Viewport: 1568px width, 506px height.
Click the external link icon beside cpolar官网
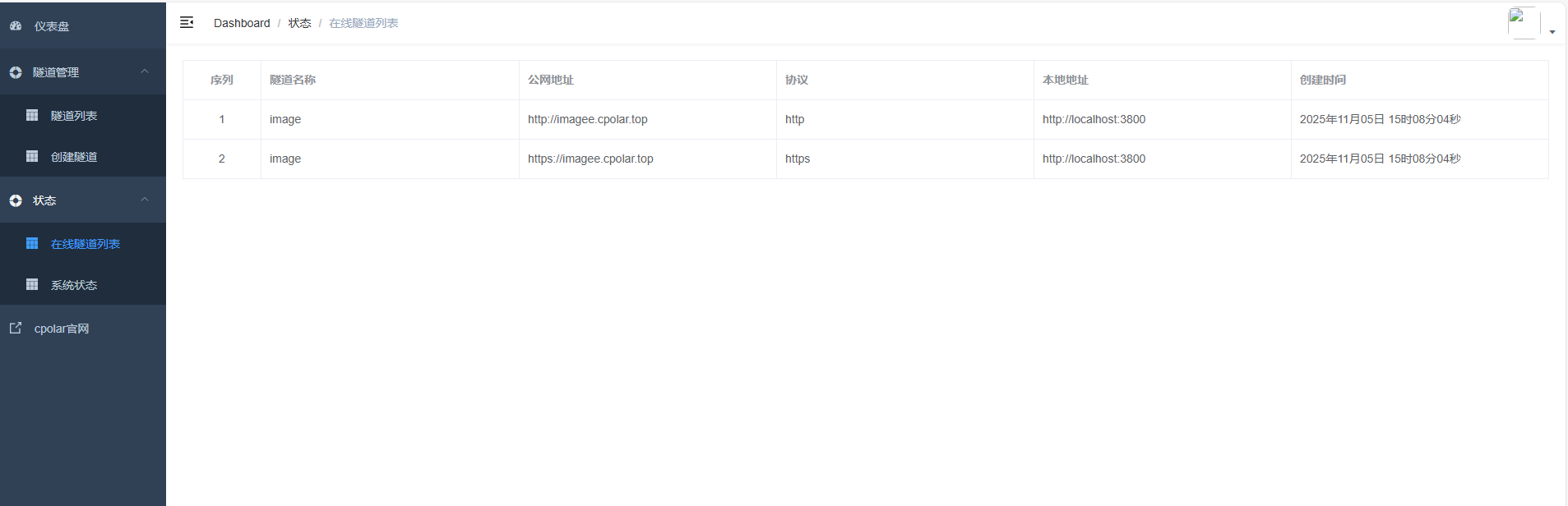(x=16, y=329)
